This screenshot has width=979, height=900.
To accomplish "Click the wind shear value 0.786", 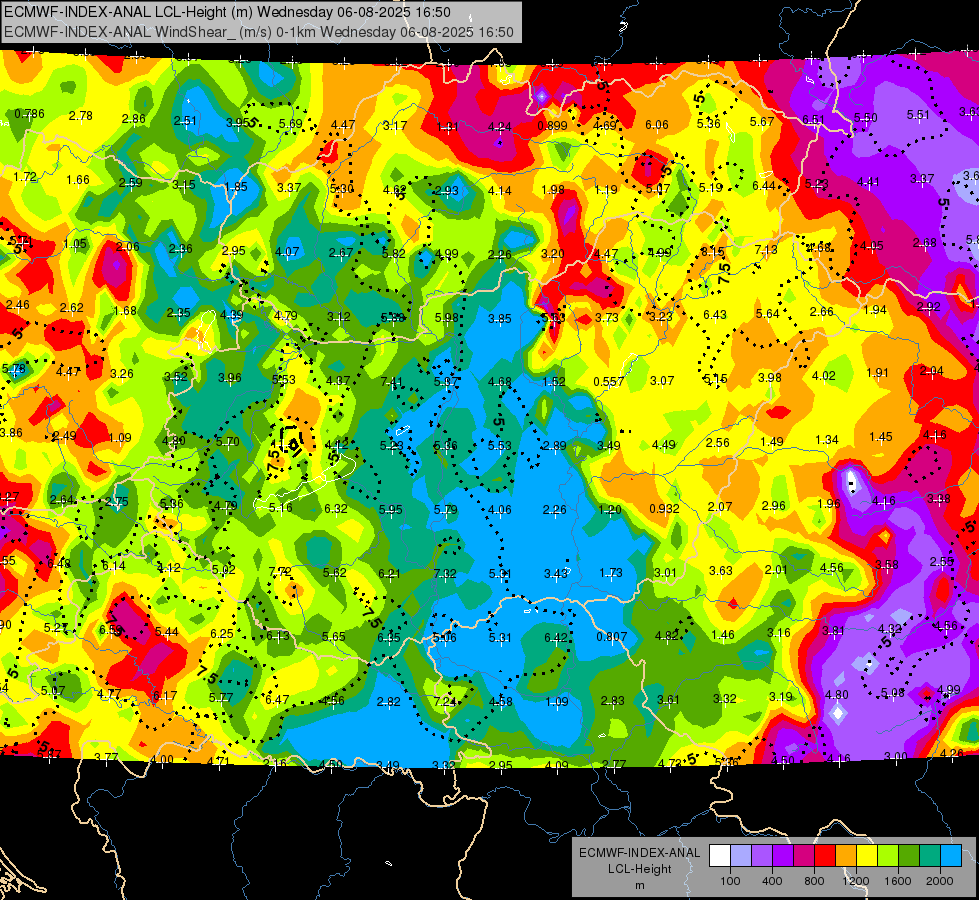I will 29,114.
